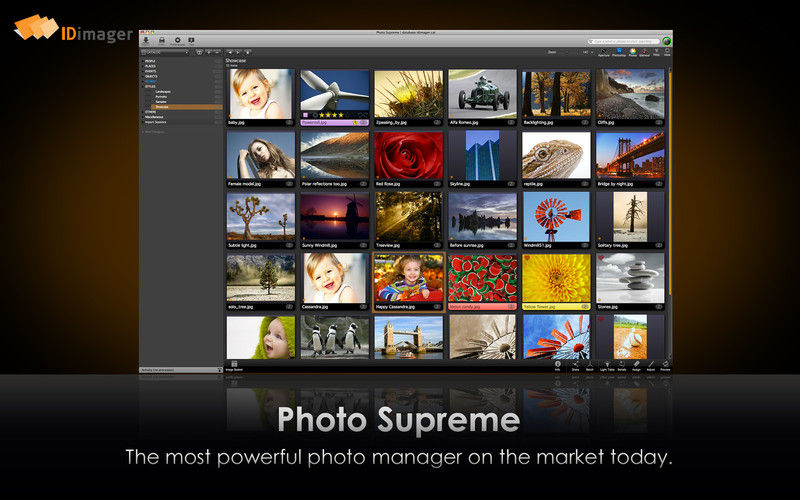Viewport: 800px width, 500px height.
Task: Click the Adjust icon in bottom bar
Action: [x=651, y=364]
